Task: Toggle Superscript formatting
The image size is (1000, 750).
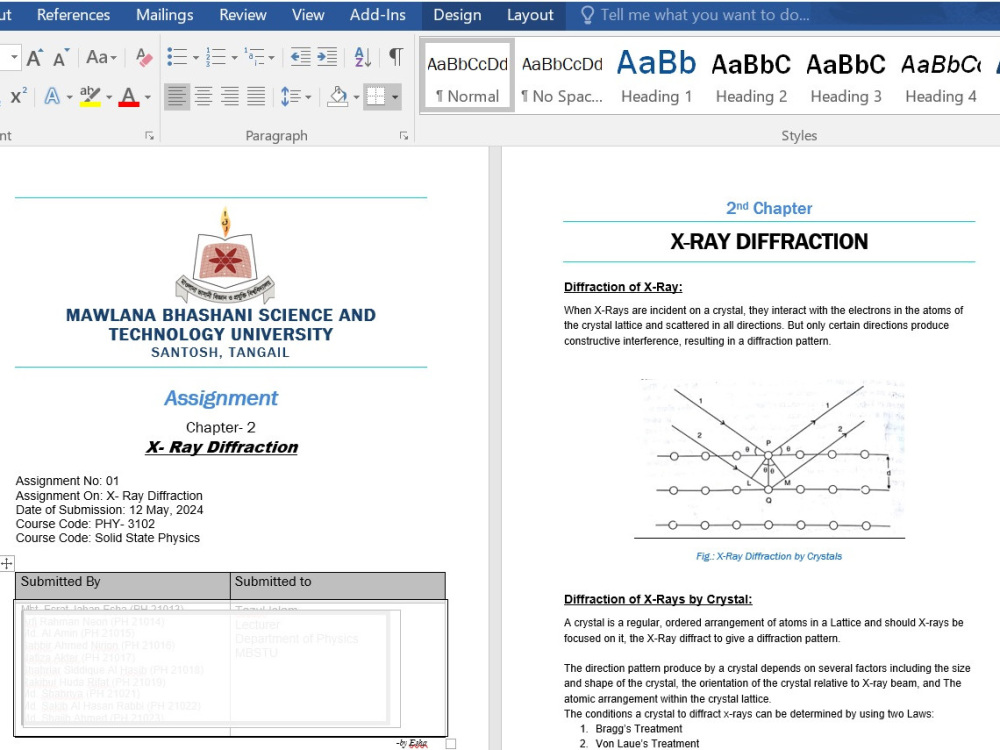Action: coord(19,96)
